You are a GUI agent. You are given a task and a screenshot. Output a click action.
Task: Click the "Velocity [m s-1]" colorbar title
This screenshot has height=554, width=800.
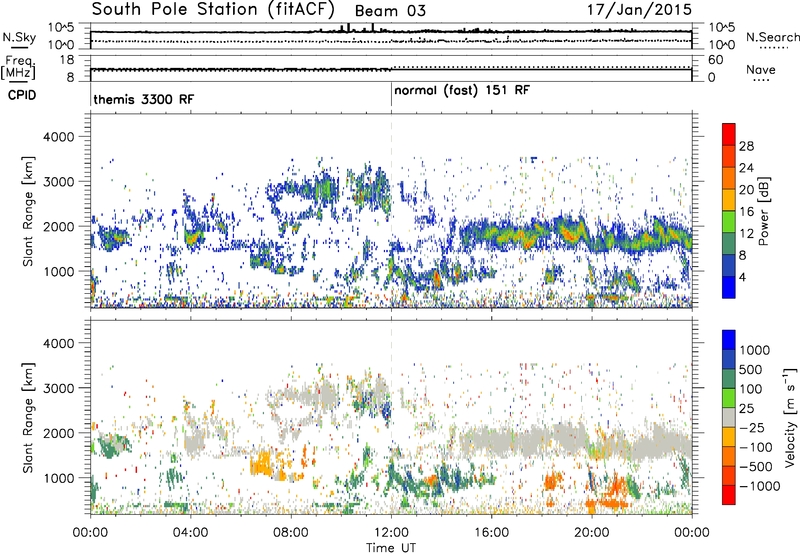pos(790,417)
